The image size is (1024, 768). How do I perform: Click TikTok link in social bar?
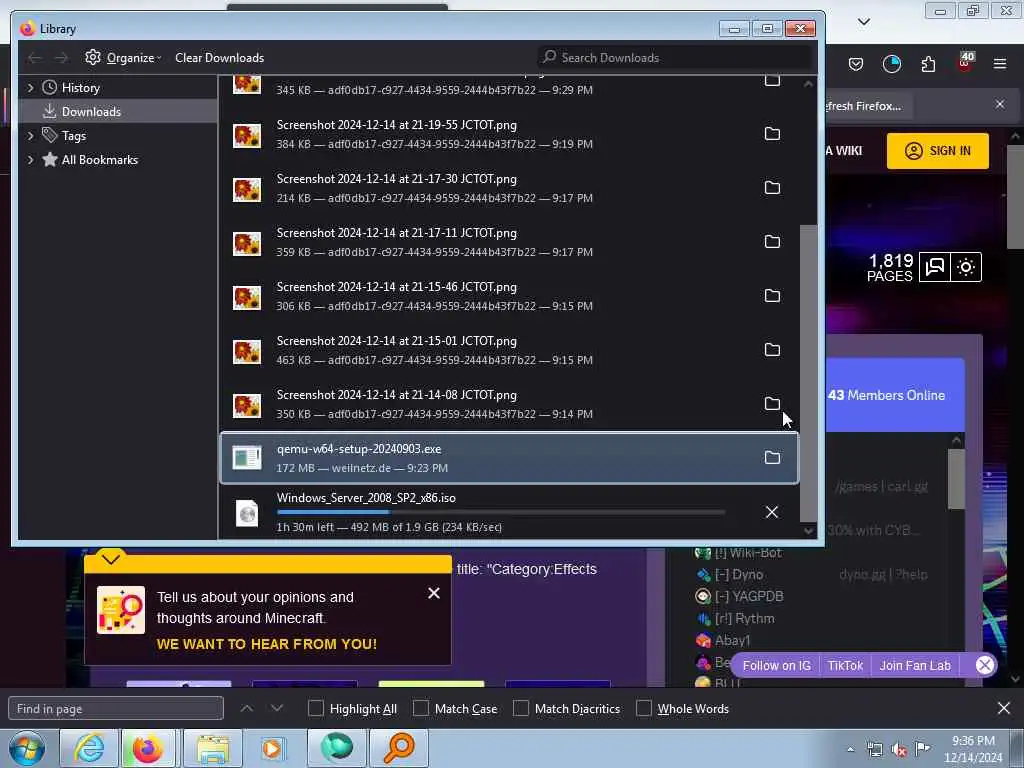tap(845, 665)
